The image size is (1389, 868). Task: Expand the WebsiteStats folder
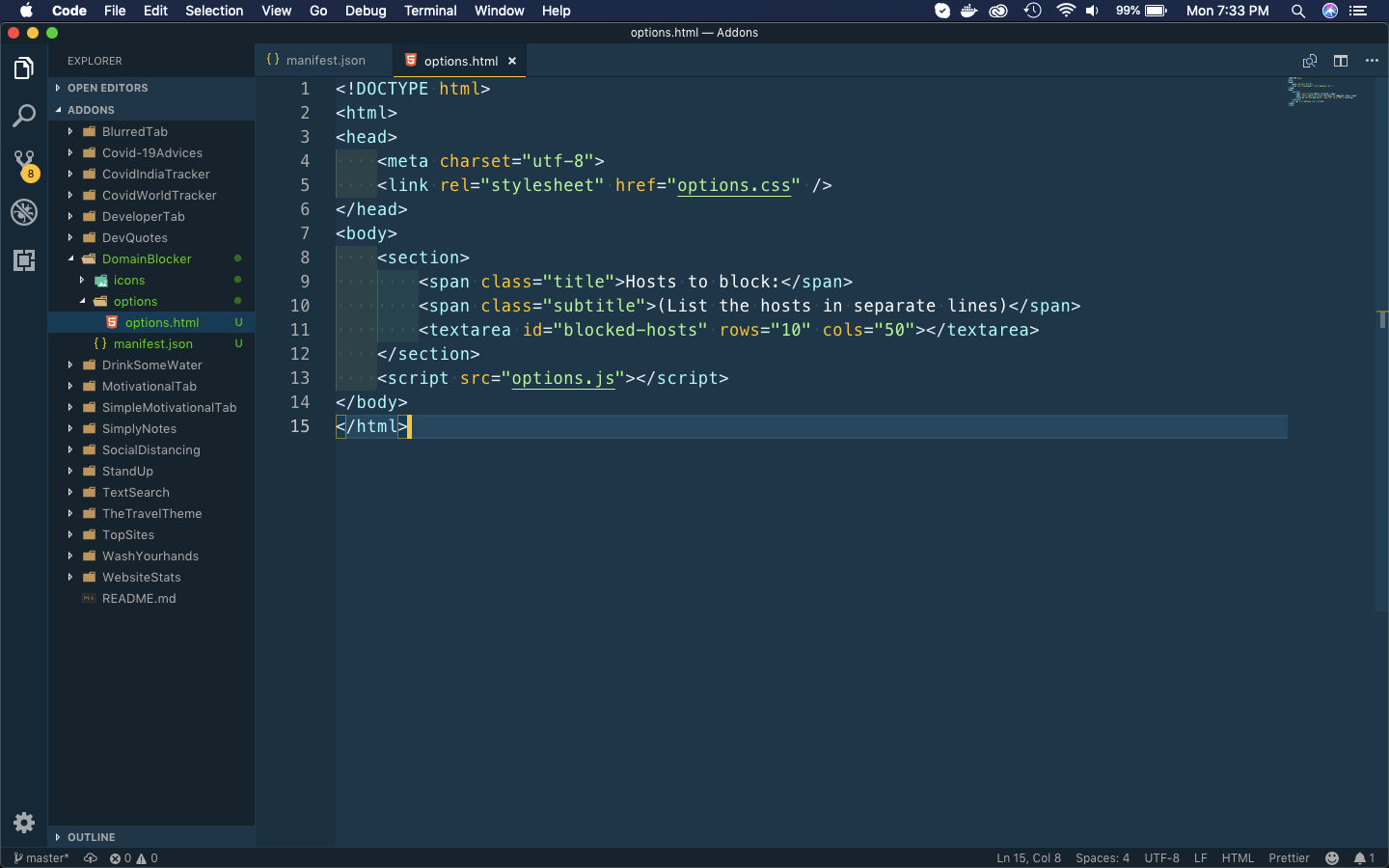pos(151,578)
